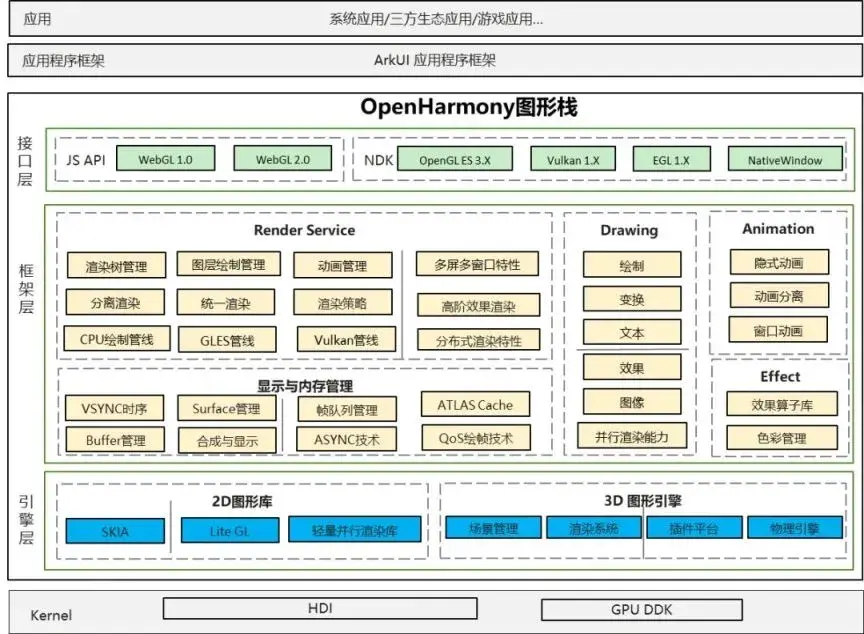Click the Render Service heading

pyautogui.click(x=304, y=230)
